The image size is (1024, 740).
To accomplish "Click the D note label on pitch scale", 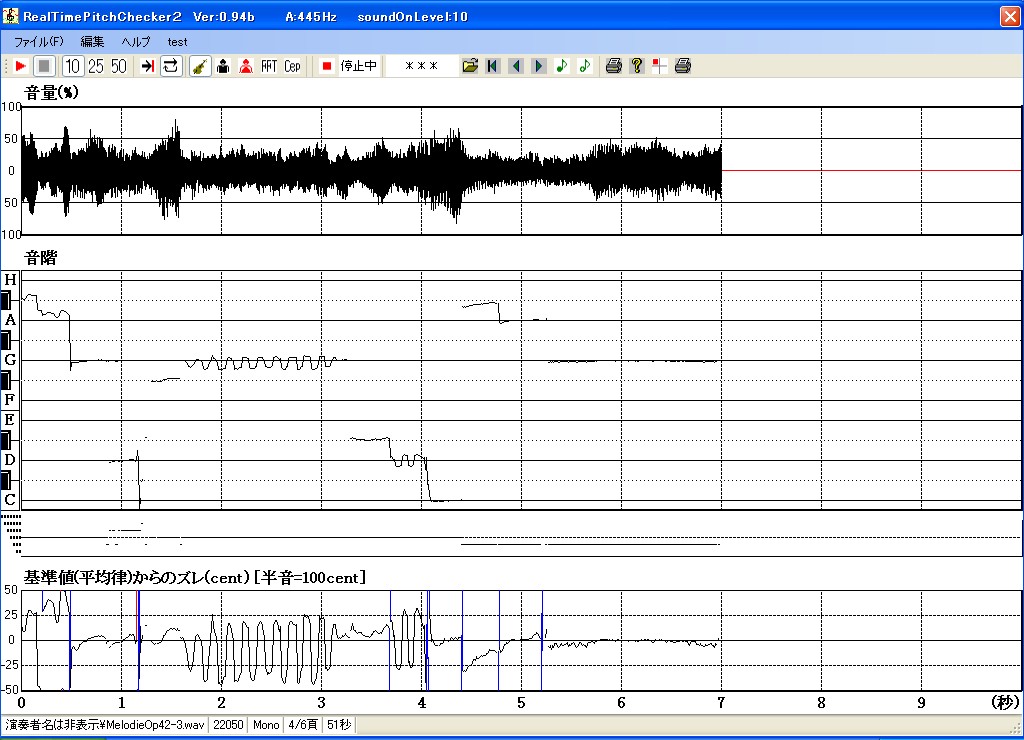I will click(10, 460).
